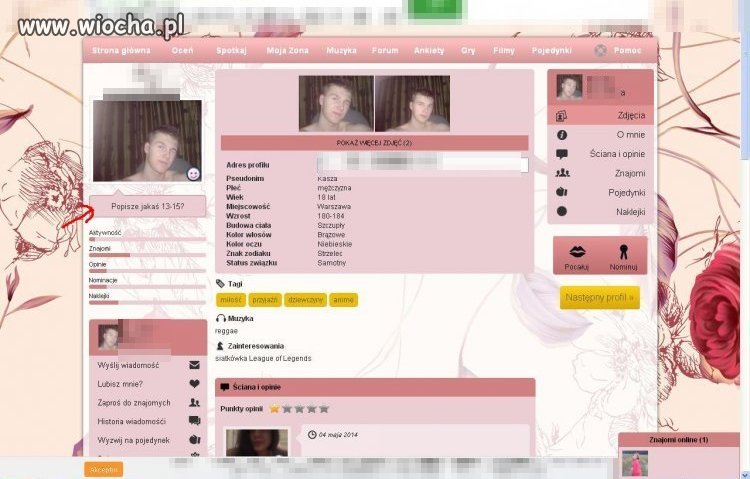Image resolution: width=750 pixels, height=479 pixels.
Task: Open the online friend's avatar thumbnail
Action: (x=635, y=463)
